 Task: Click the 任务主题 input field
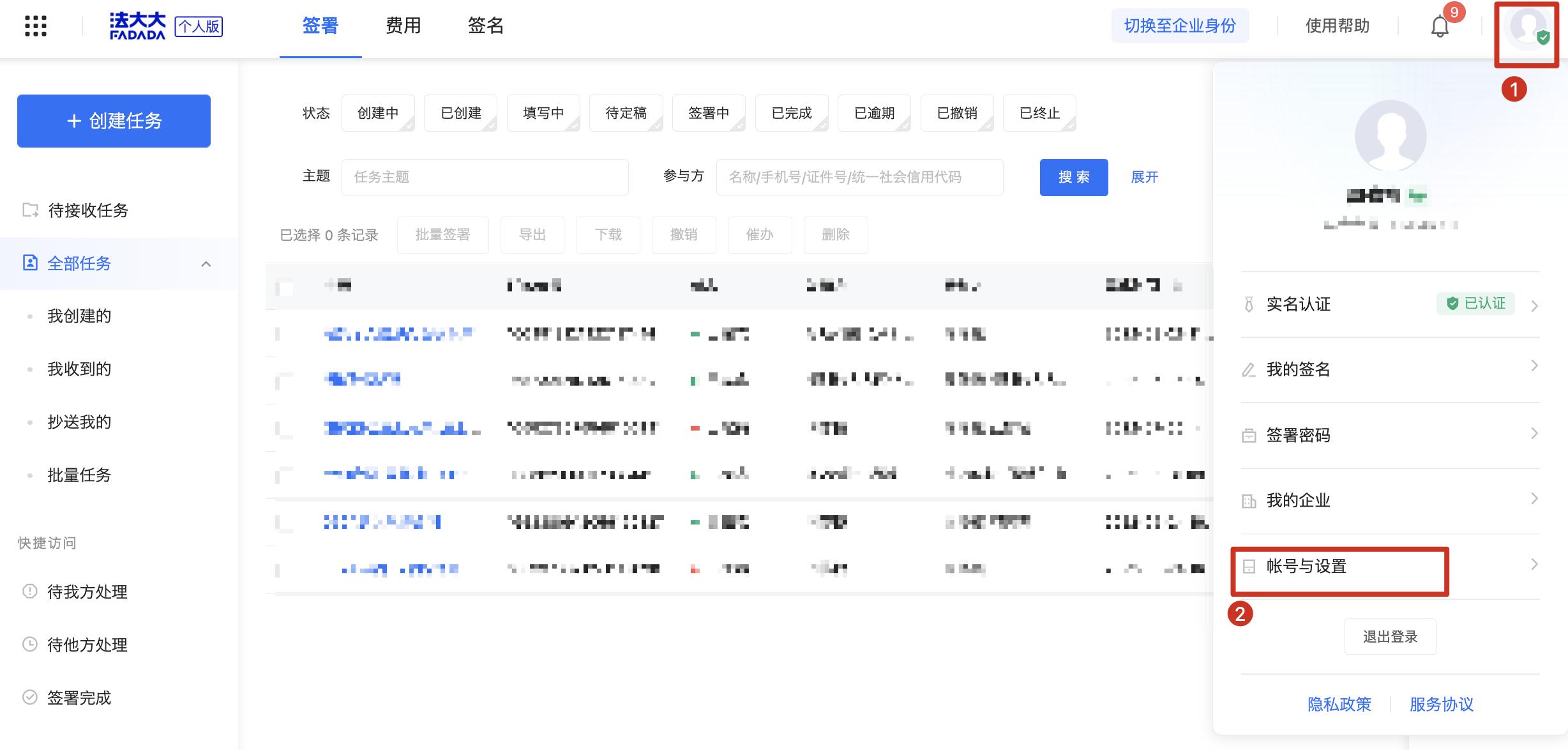coord(485,177)
